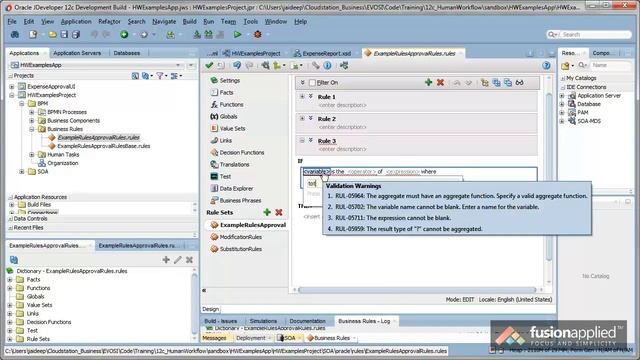Expand the SOA folder node
Screen dimensions: 640x360
tap(22, 171)
